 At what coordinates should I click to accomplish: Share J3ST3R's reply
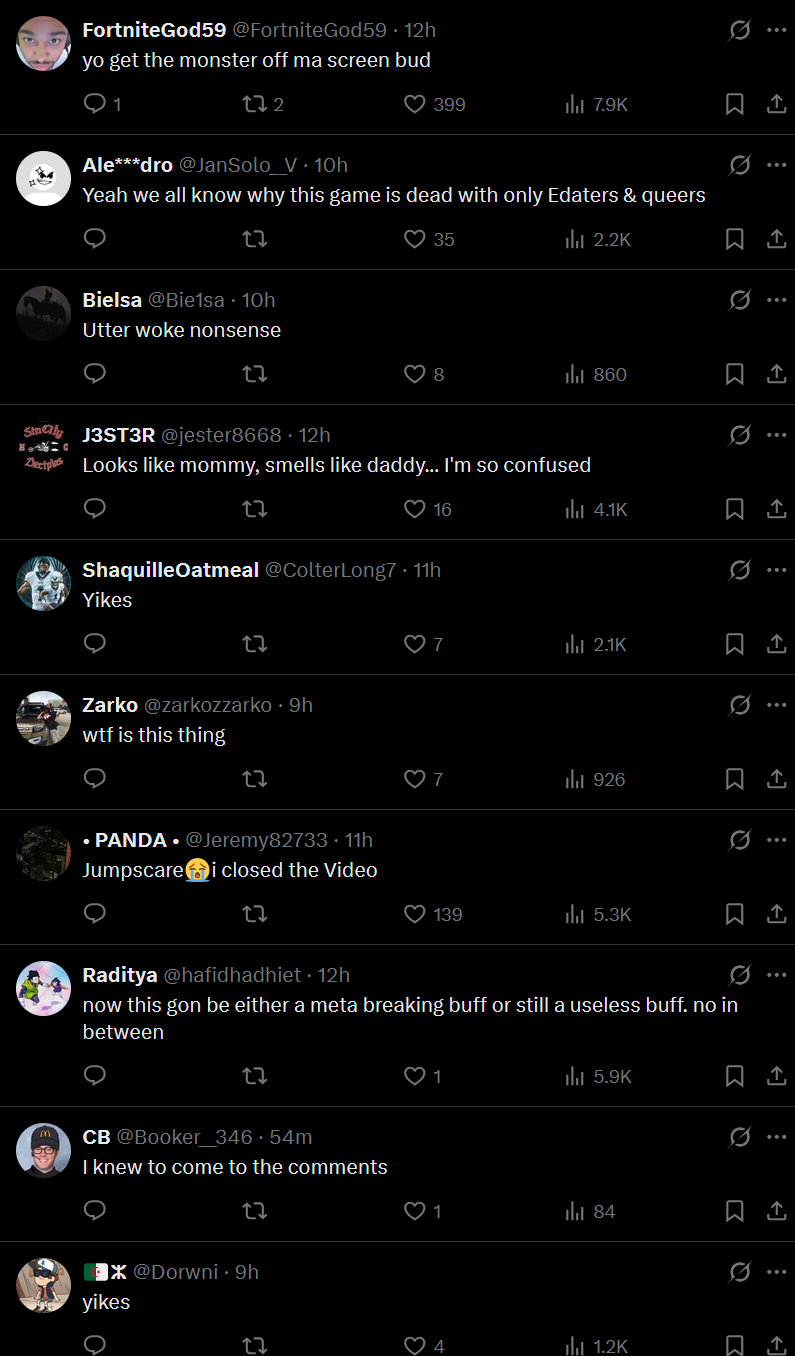point(776,509)
